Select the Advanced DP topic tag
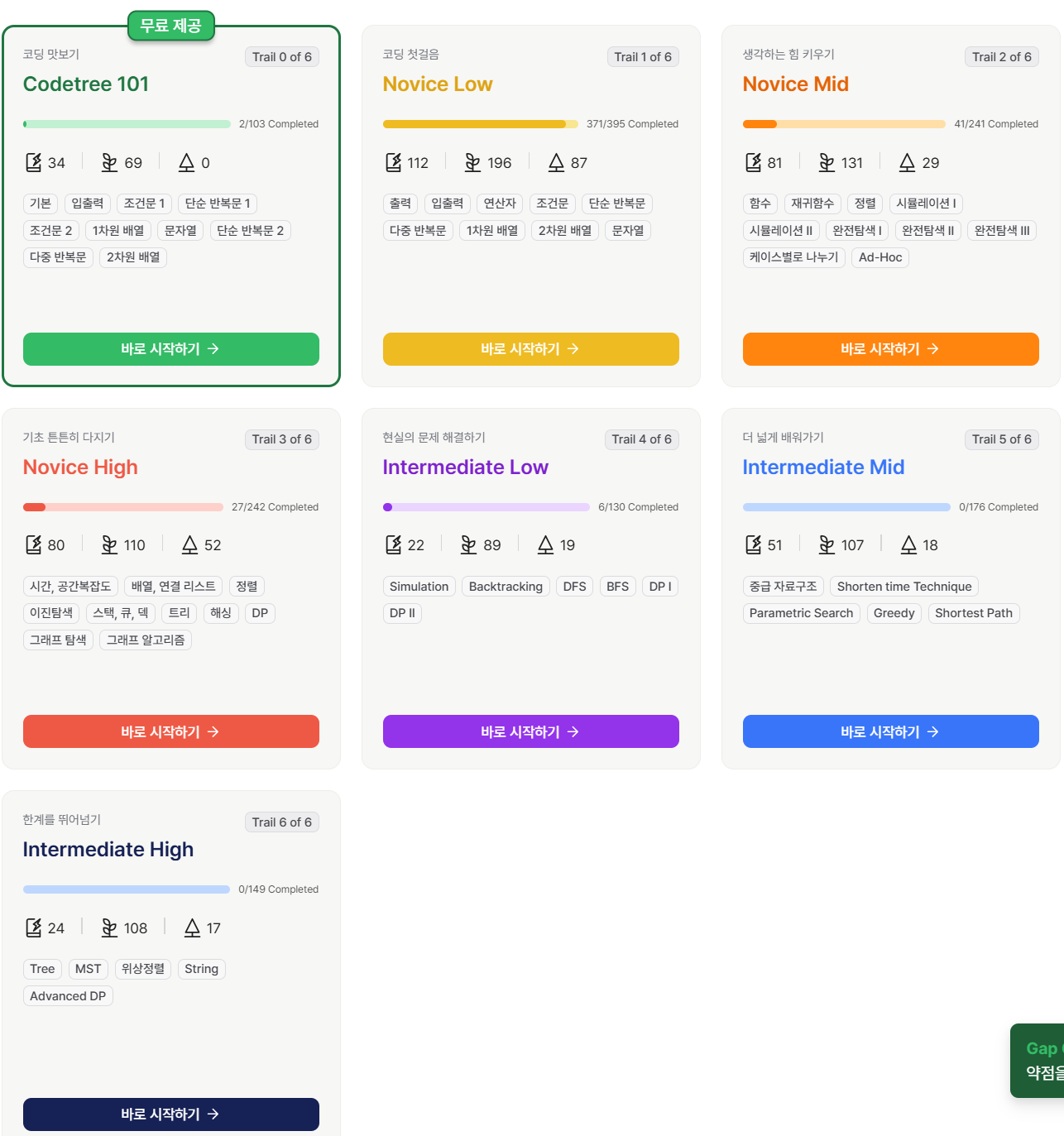Image resolution: width=1064 pixels, height=1136 pixels. pyautogui.click(x=68, y=996)
